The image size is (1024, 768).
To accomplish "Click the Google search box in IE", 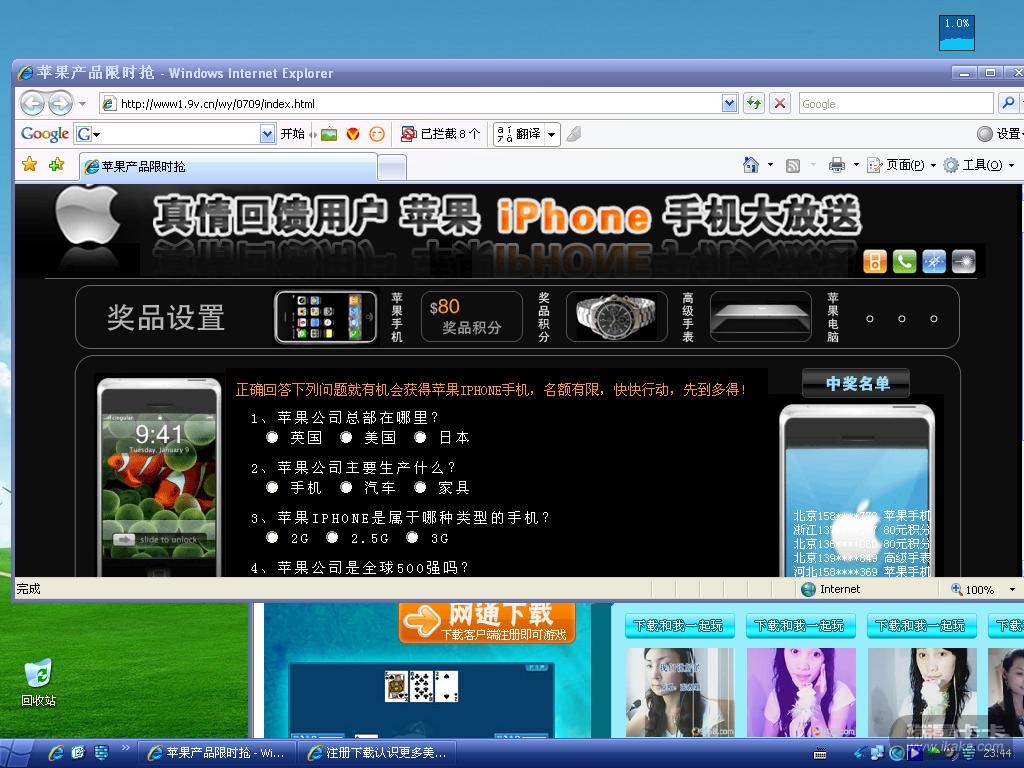I will (896, 103).
